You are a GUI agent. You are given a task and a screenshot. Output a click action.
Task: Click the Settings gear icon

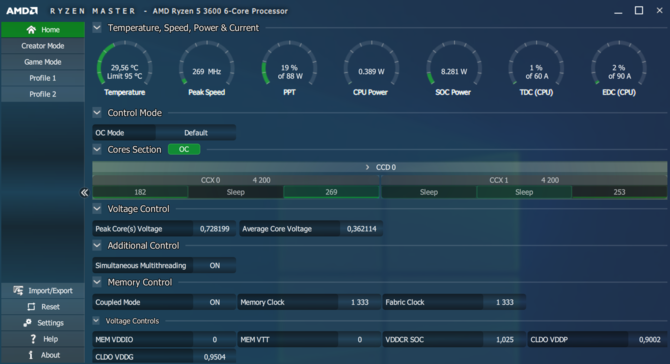(x=27, y=323)
